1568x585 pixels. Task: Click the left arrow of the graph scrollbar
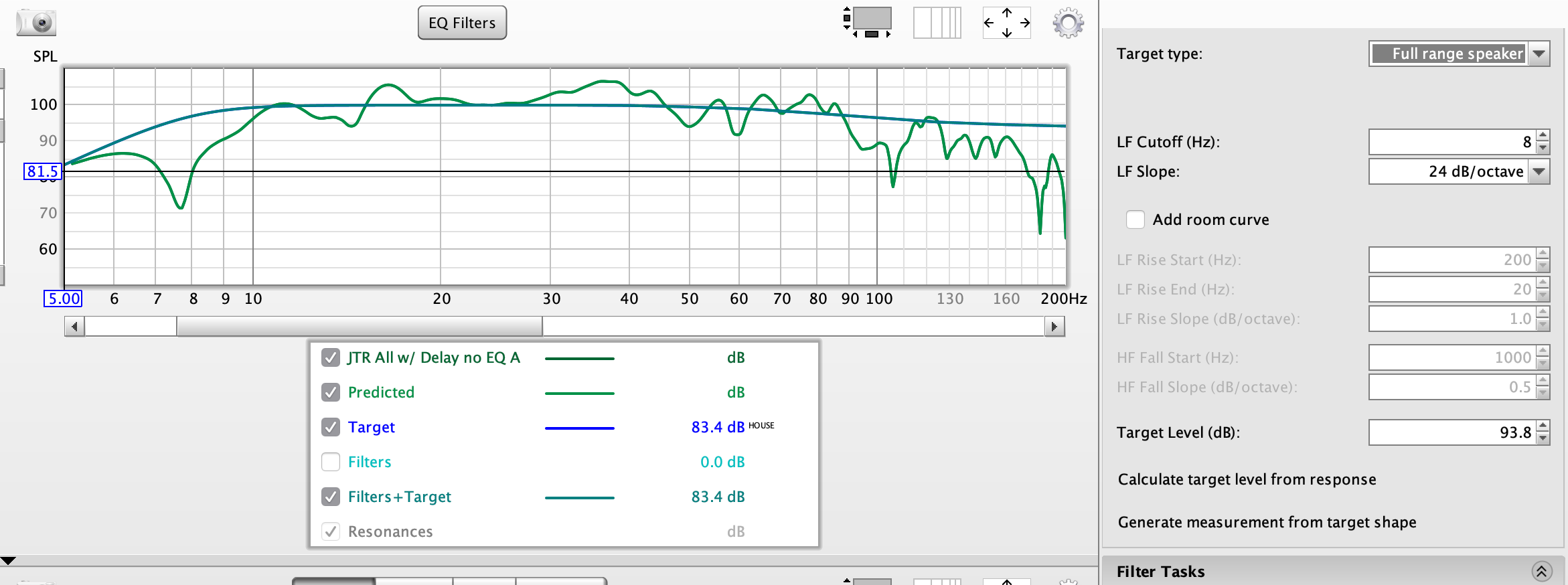(x=74, y=327)
